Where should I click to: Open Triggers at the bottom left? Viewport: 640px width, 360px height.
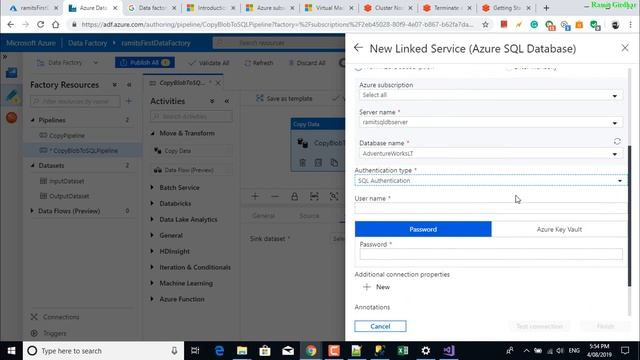(49, 333)
